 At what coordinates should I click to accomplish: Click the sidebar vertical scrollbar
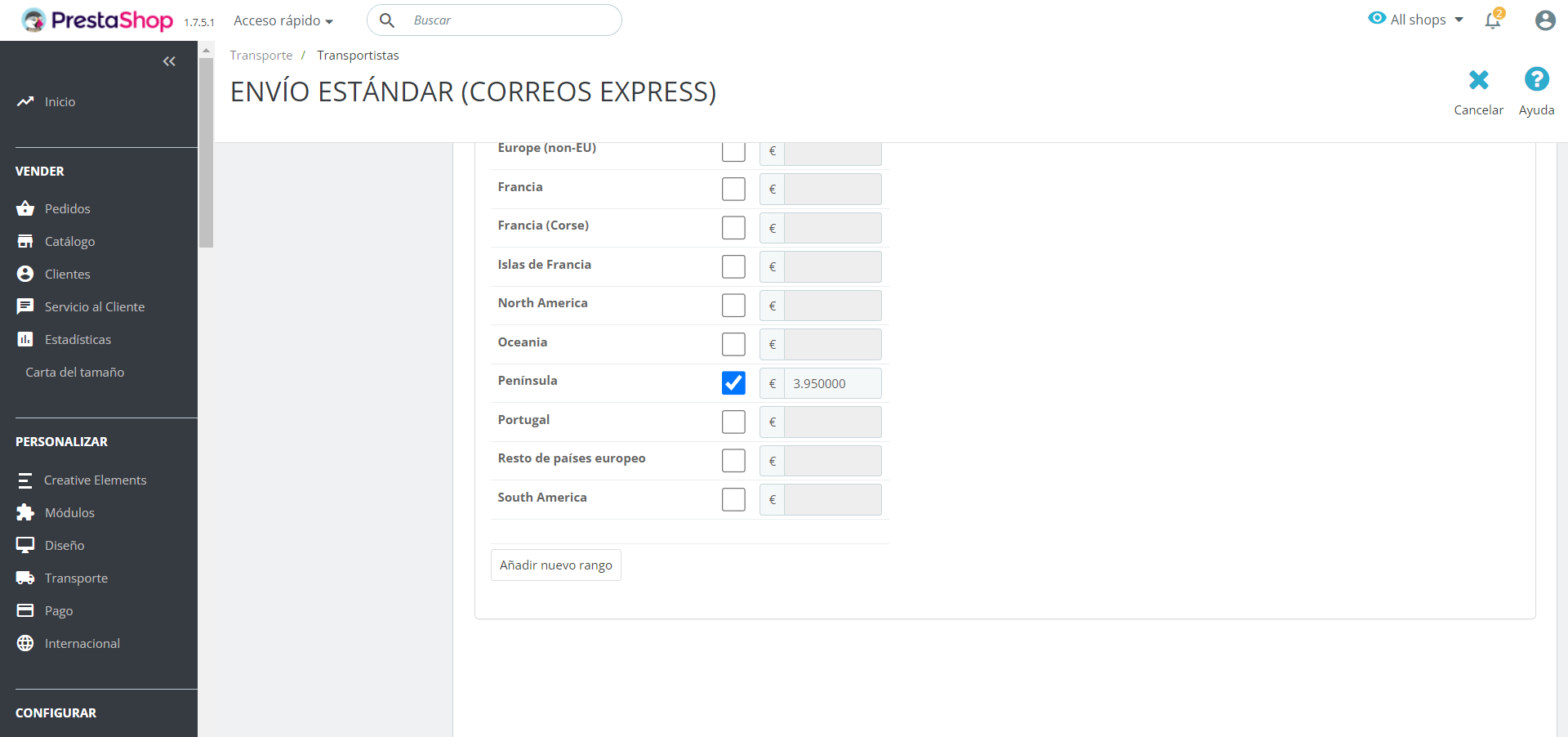tap(207, 152)
